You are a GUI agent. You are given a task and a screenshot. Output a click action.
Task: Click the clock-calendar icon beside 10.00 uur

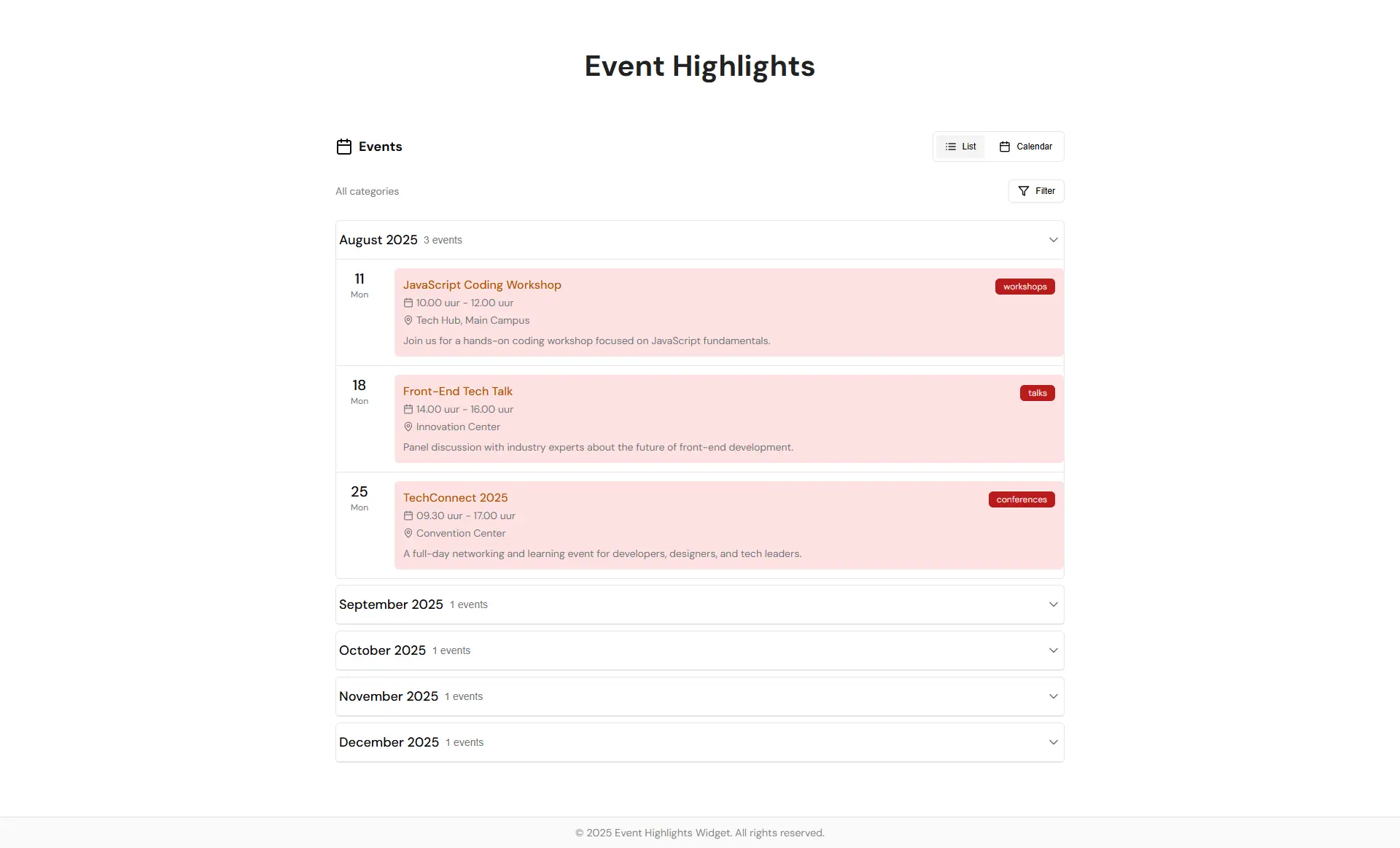[x=408, y=303]
